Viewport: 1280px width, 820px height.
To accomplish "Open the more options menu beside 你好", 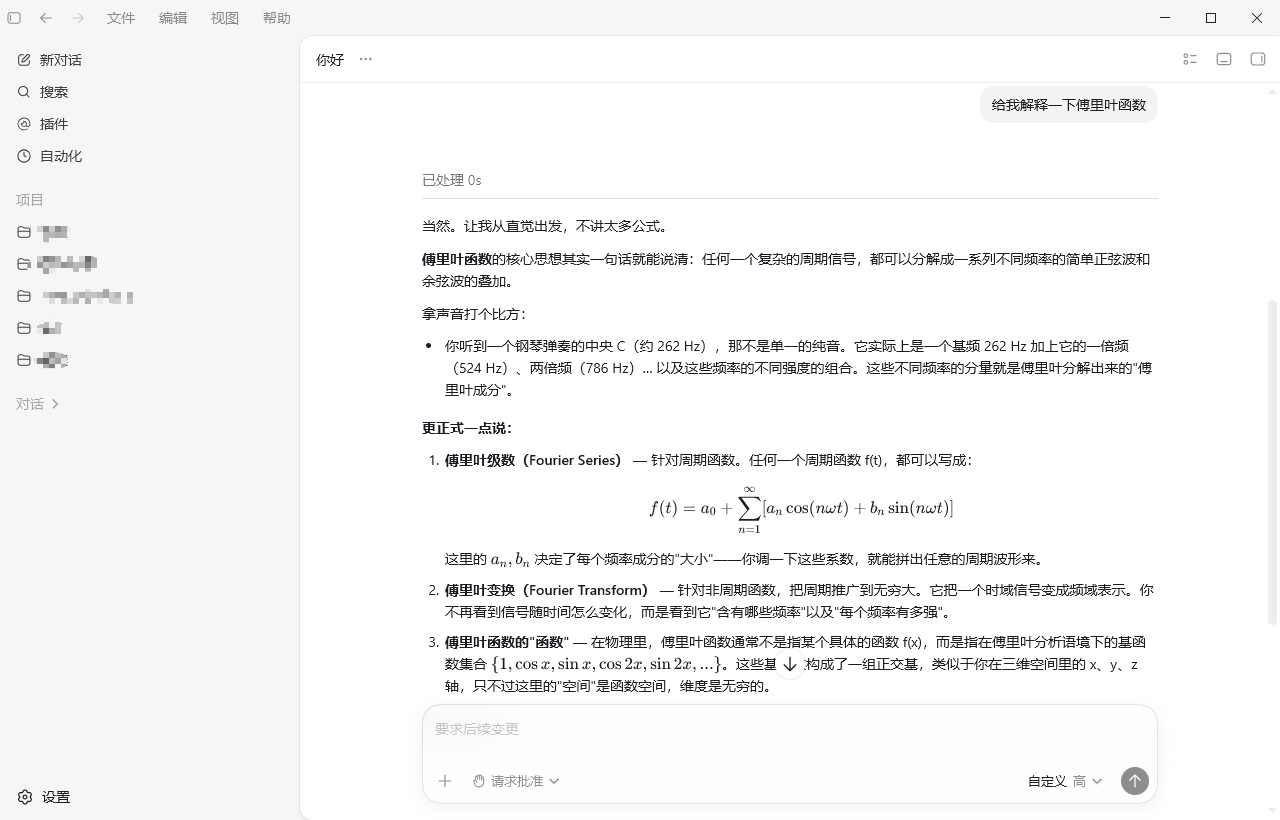I will (x=366, y=59).
